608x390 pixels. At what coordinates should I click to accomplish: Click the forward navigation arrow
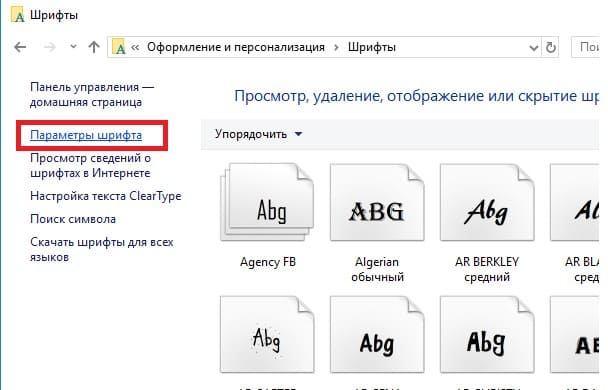(x=50, y=47)
